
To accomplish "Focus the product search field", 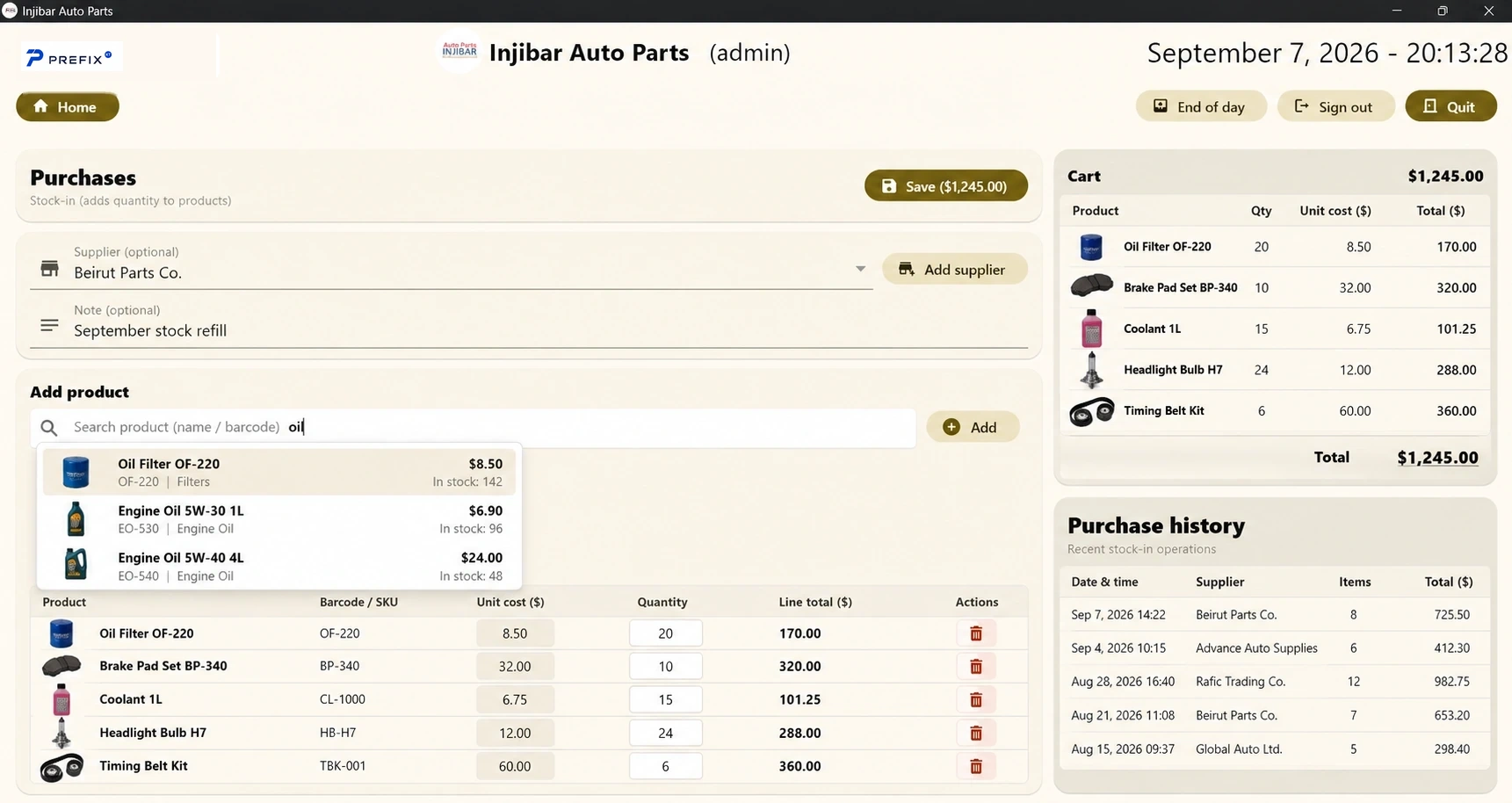I will pos(474,427).
